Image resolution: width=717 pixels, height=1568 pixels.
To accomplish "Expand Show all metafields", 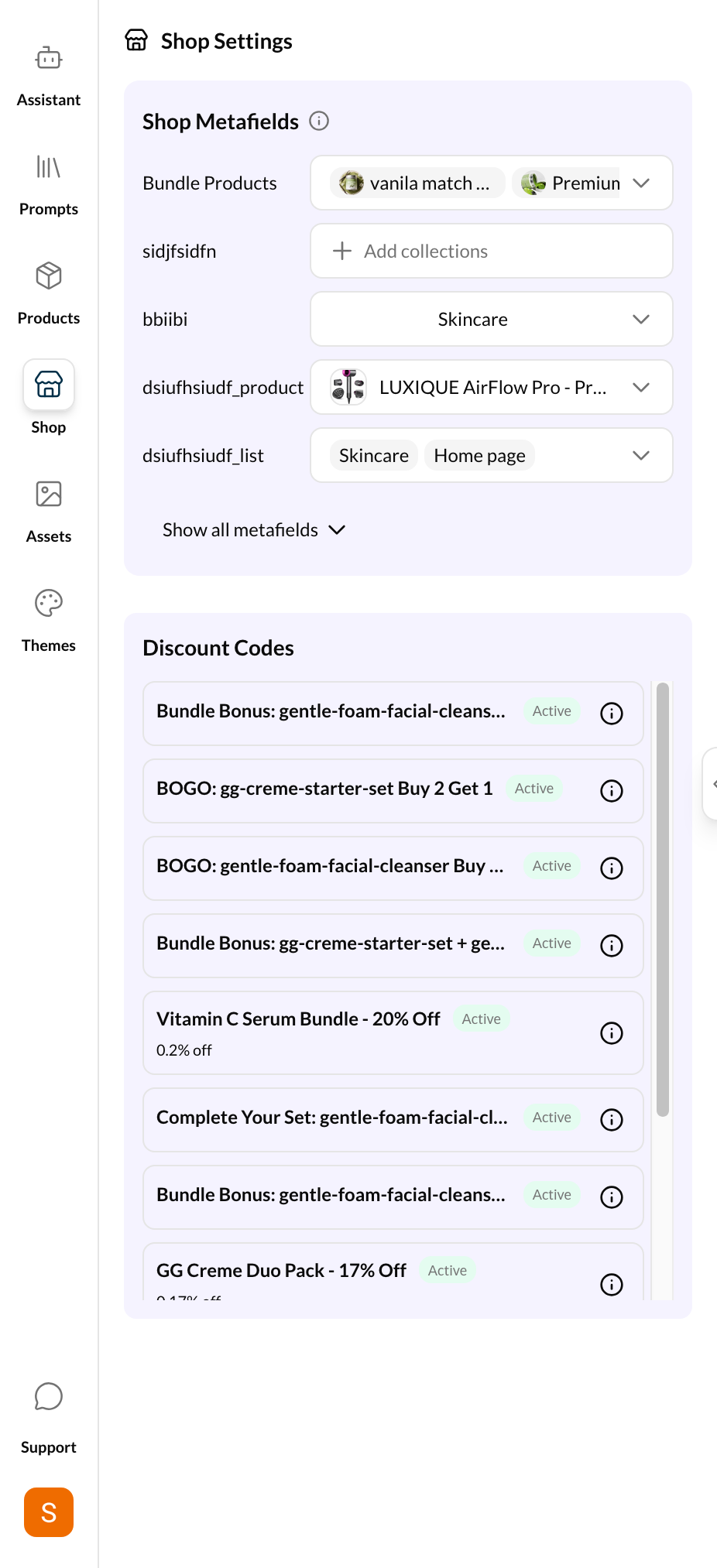I will tap(254, 530).
